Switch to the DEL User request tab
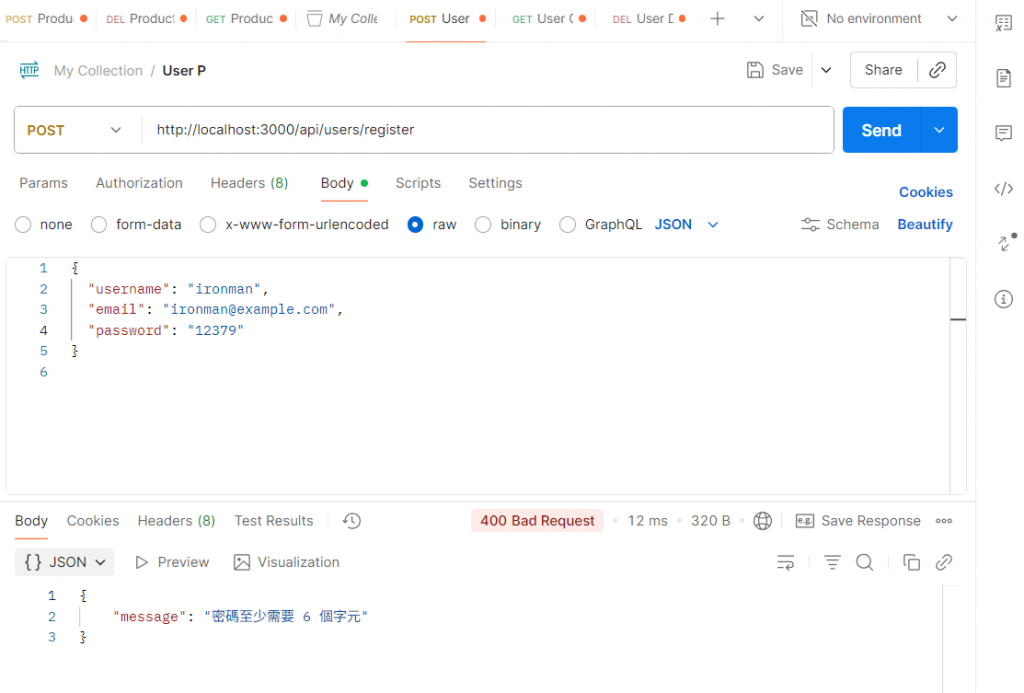Viewport: 1024px width, 693px height. tap(648, 19)
